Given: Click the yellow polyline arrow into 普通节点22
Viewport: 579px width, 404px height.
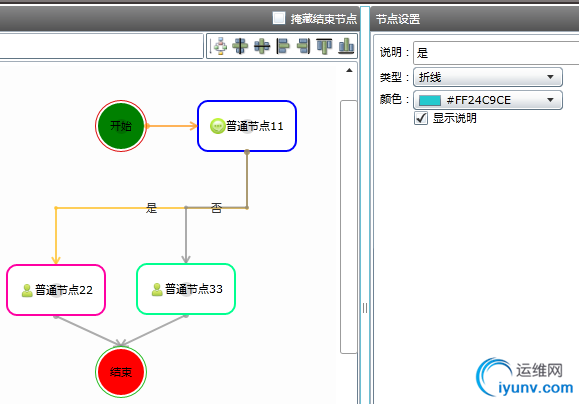Looking at the screenshot, I should pyautogui.click(x=56, y=236).
